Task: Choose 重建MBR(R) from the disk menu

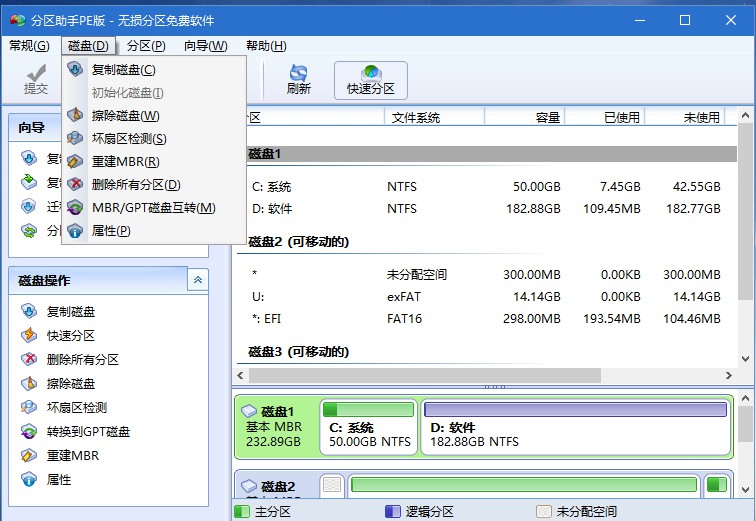Action: (x=154, y=161)
